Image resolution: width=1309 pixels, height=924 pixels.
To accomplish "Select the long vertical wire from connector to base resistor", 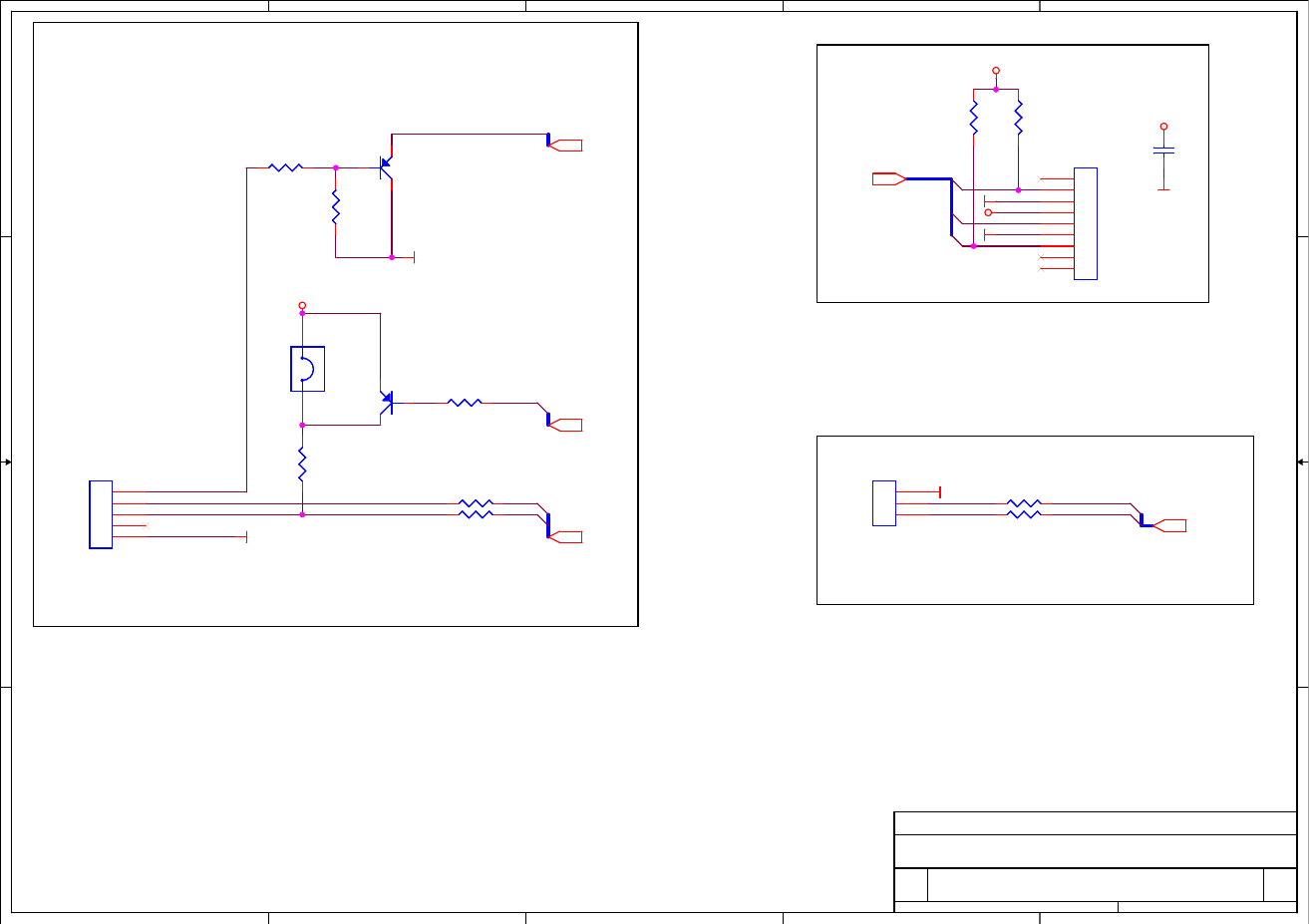I will click(246, 329).
